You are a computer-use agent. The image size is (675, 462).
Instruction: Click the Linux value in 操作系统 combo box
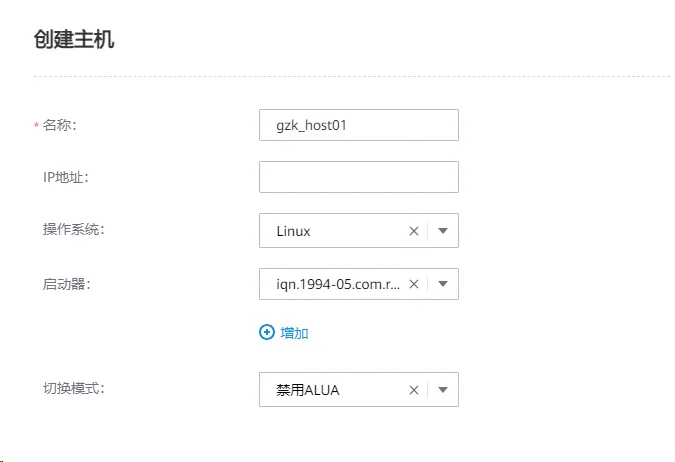click(294, 231)
